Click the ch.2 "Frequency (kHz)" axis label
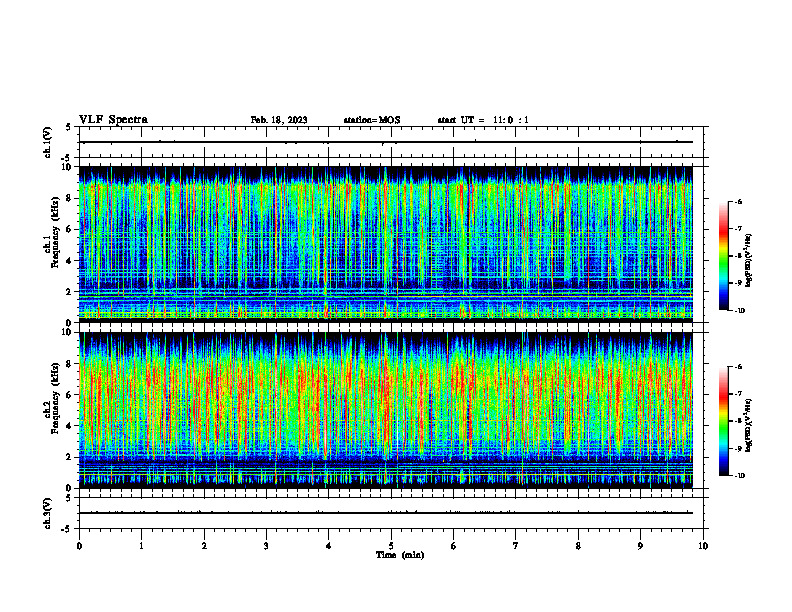The height and width of the screenshot is (612, 792). 55,398
